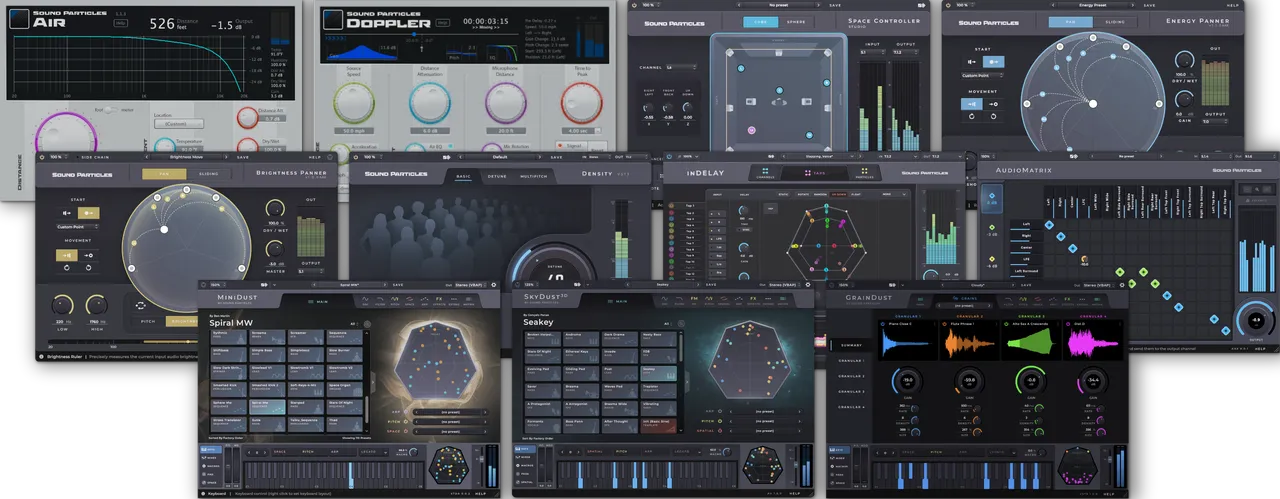
Task: Toggle the feet/meter switch in Air plugin
Action: (109, 110)
